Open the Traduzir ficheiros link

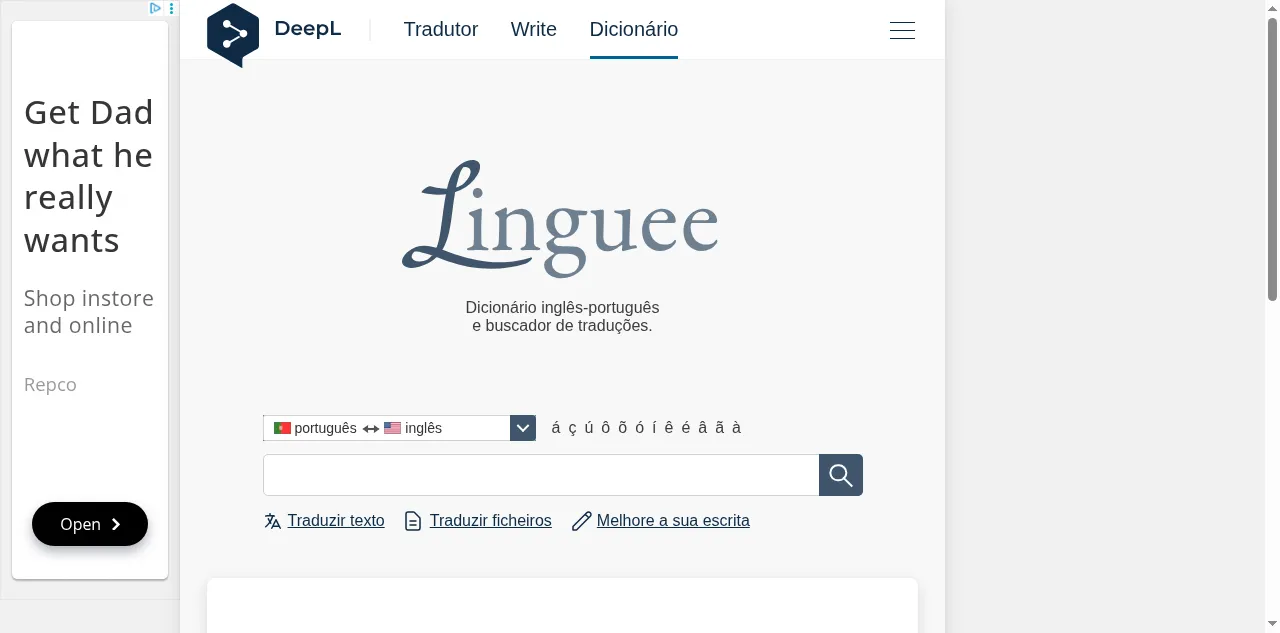[491, 521]
